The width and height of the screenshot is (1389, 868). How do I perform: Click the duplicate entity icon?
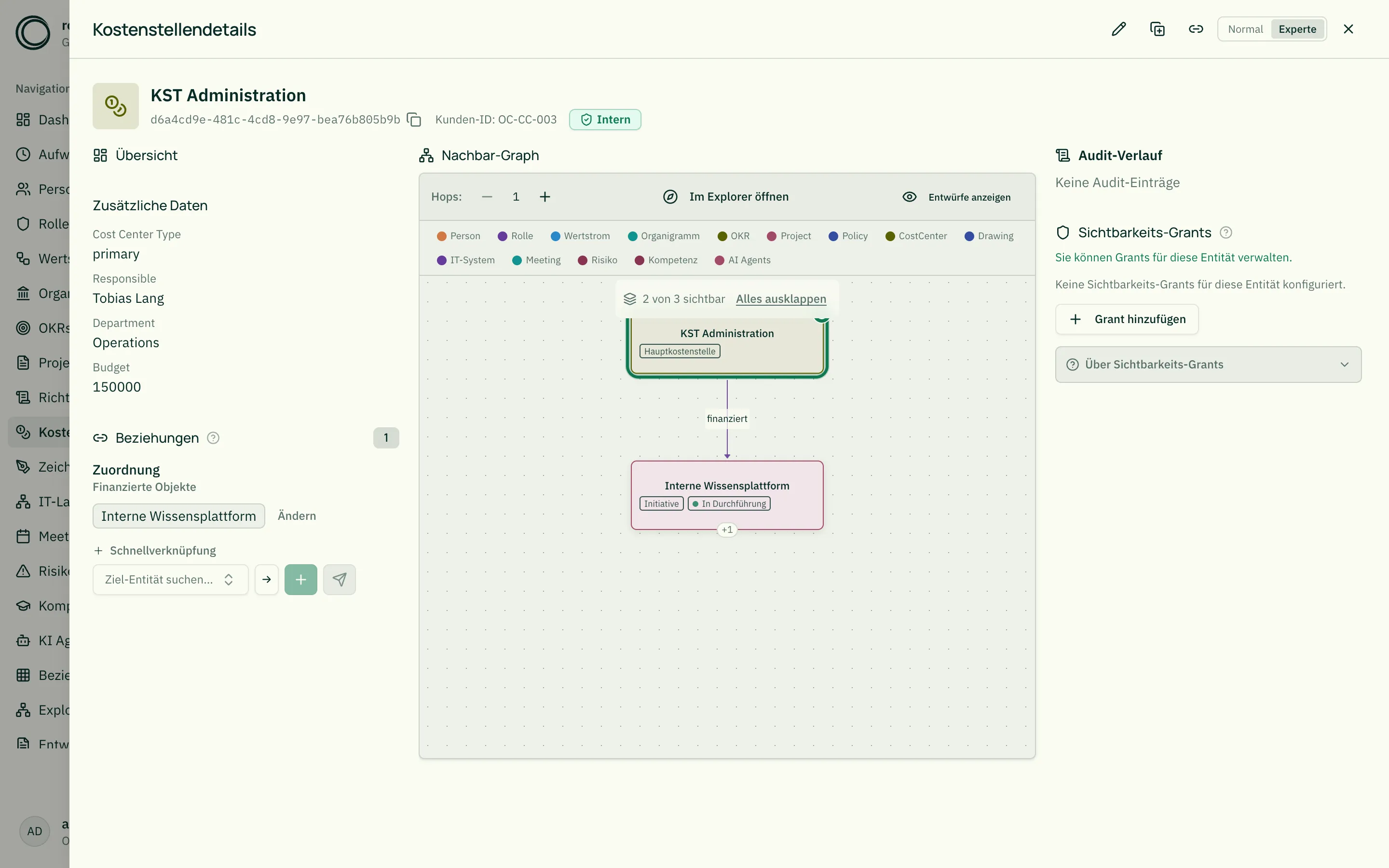1157,29
